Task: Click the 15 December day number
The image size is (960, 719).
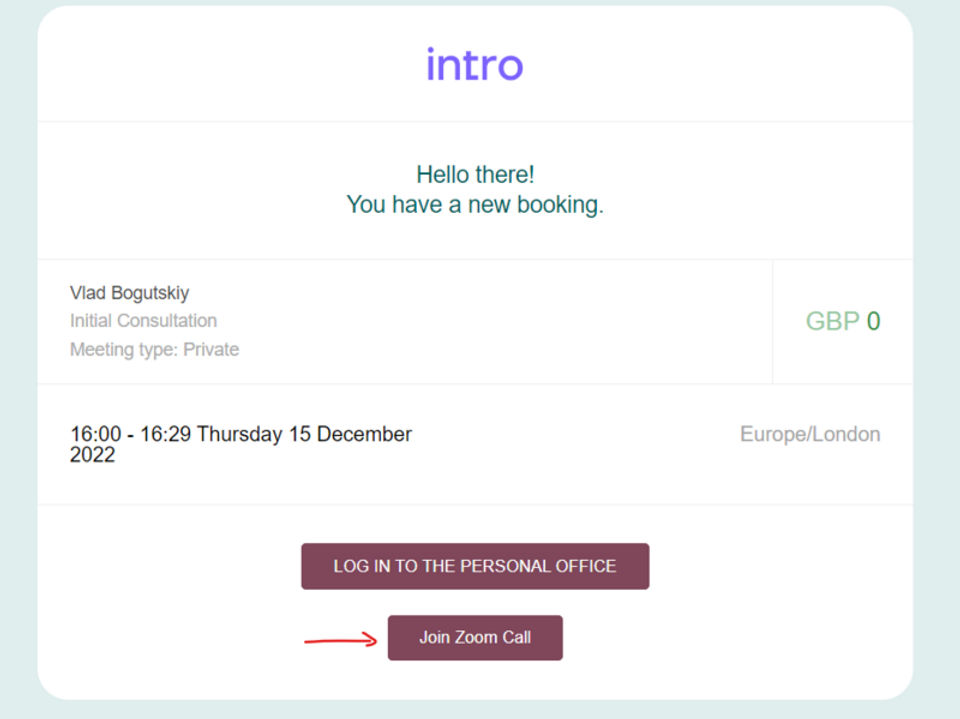Action: click(300, 435)
